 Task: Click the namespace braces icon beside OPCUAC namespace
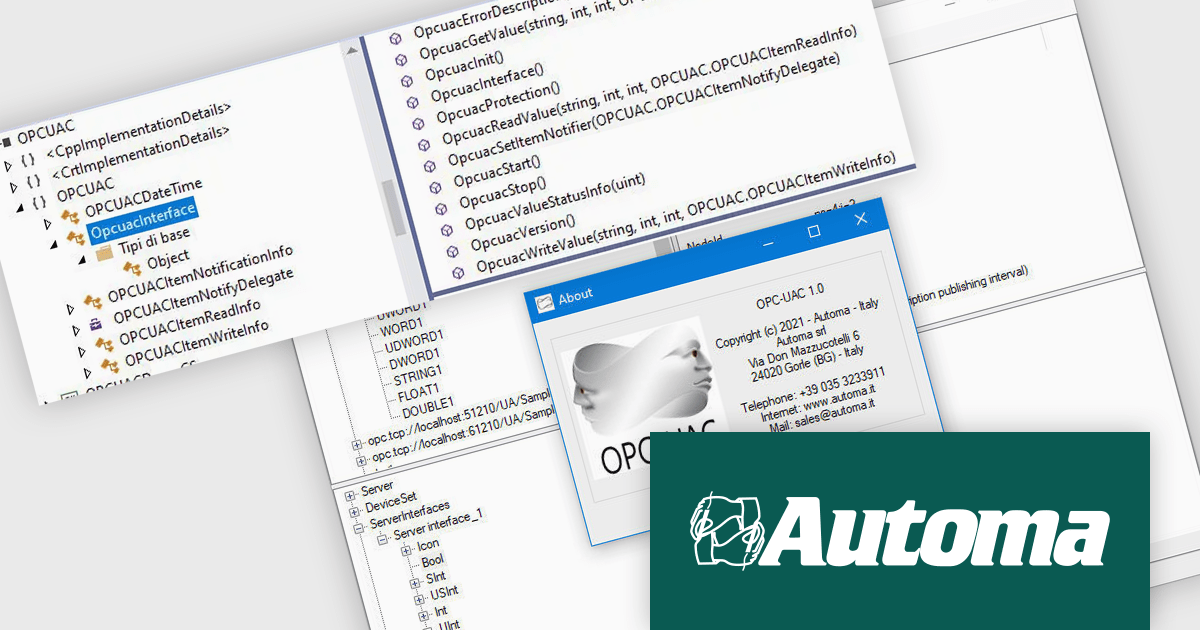[39, 202]
